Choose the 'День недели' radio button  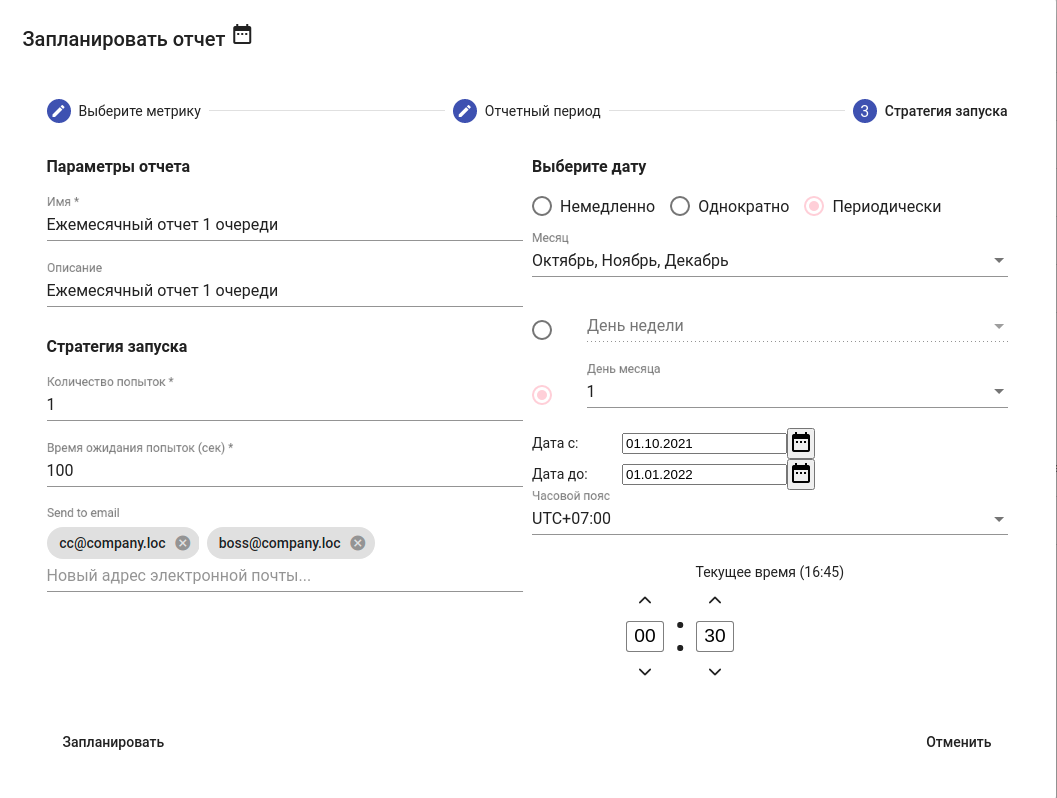(542, 330)
